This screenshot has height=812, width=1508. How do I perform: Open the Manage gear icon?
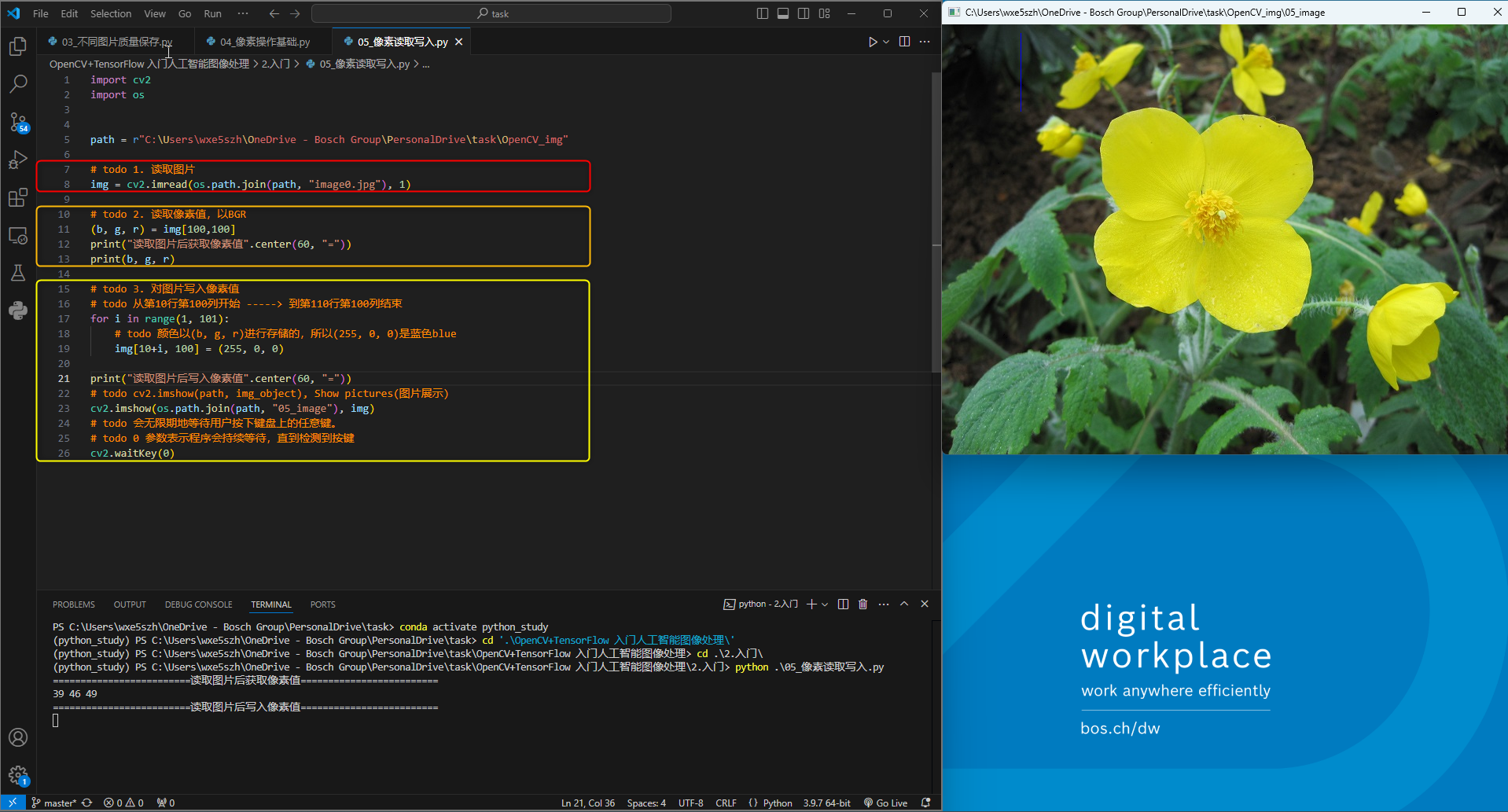pos(18,776)
